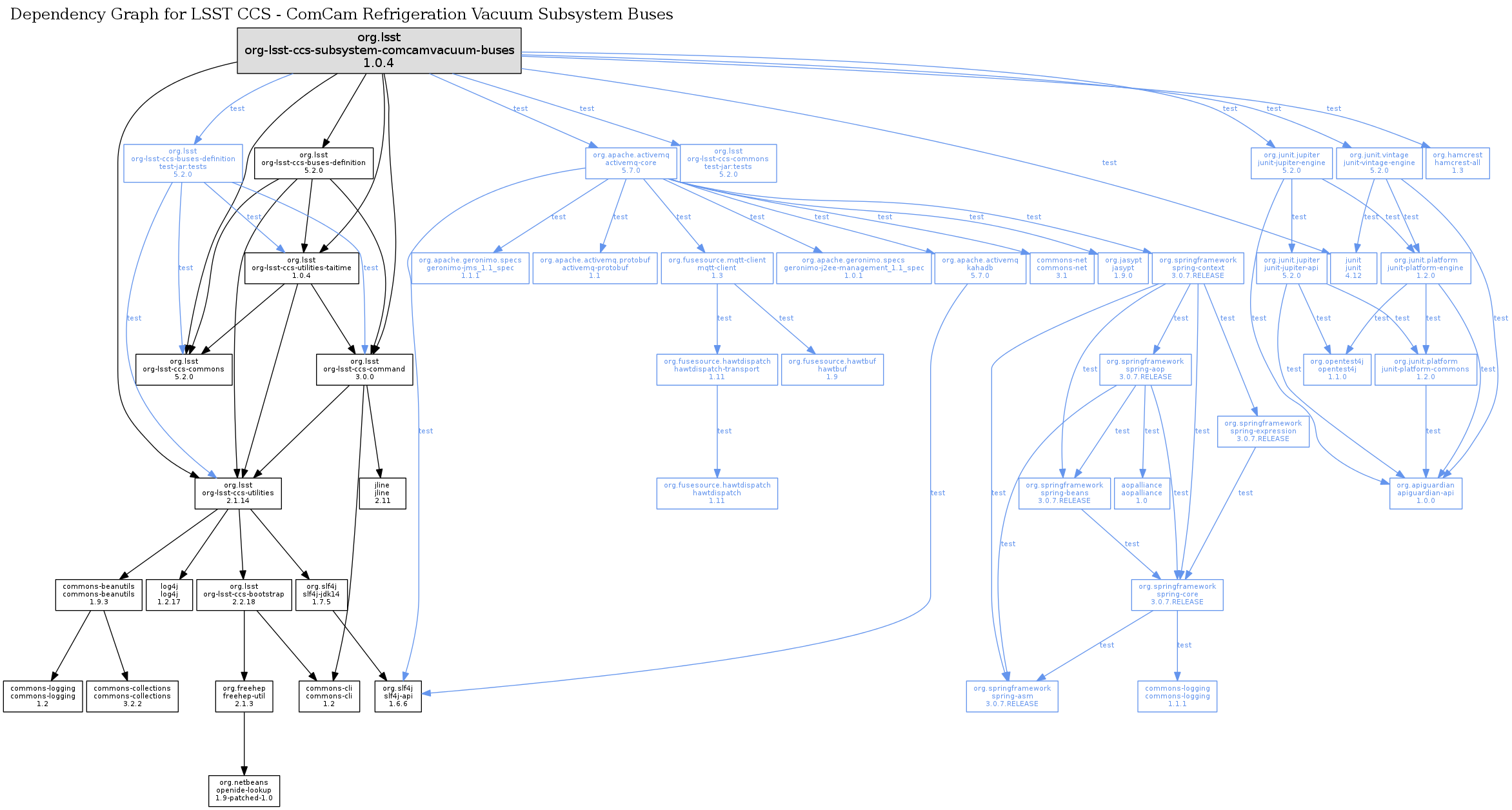Select the kahadb 5.7.0 node
Screen dimensions: 1512x810
coord(980,268)
